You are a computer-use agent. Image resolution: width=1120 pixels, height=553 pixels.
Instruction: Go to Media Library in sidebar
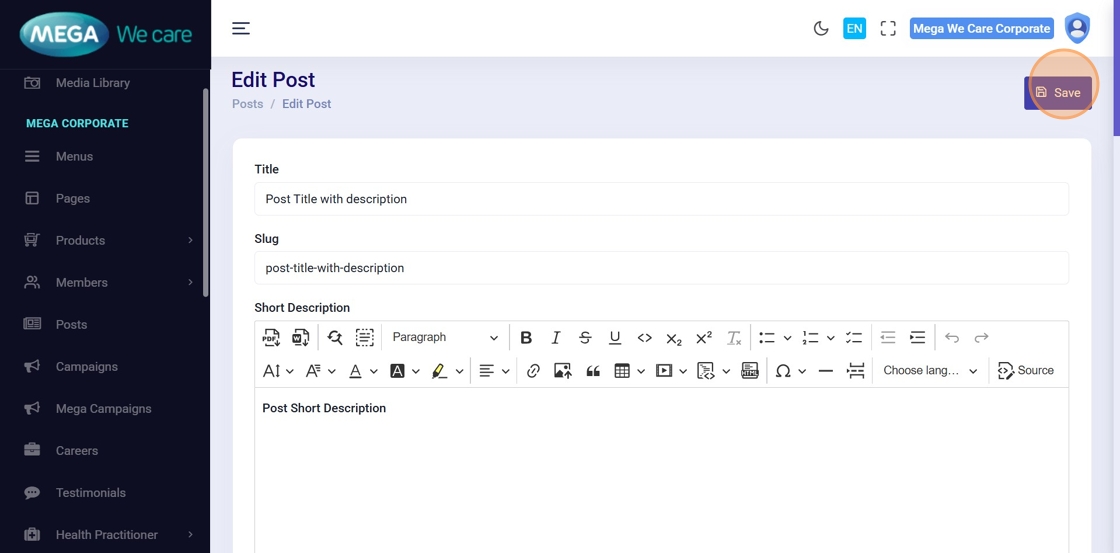92,83
